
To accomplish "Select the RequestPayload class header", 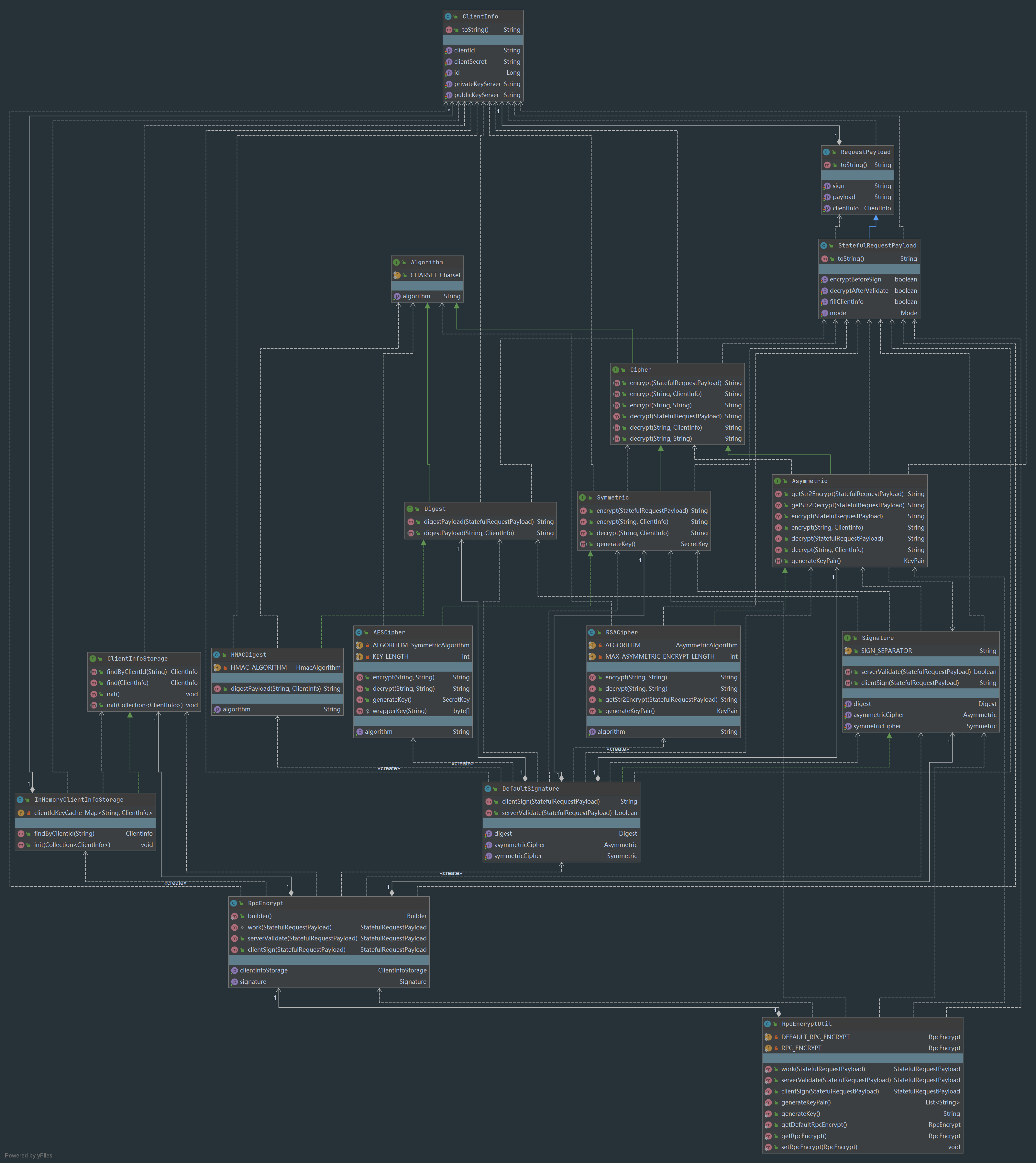I will [865, 152].
